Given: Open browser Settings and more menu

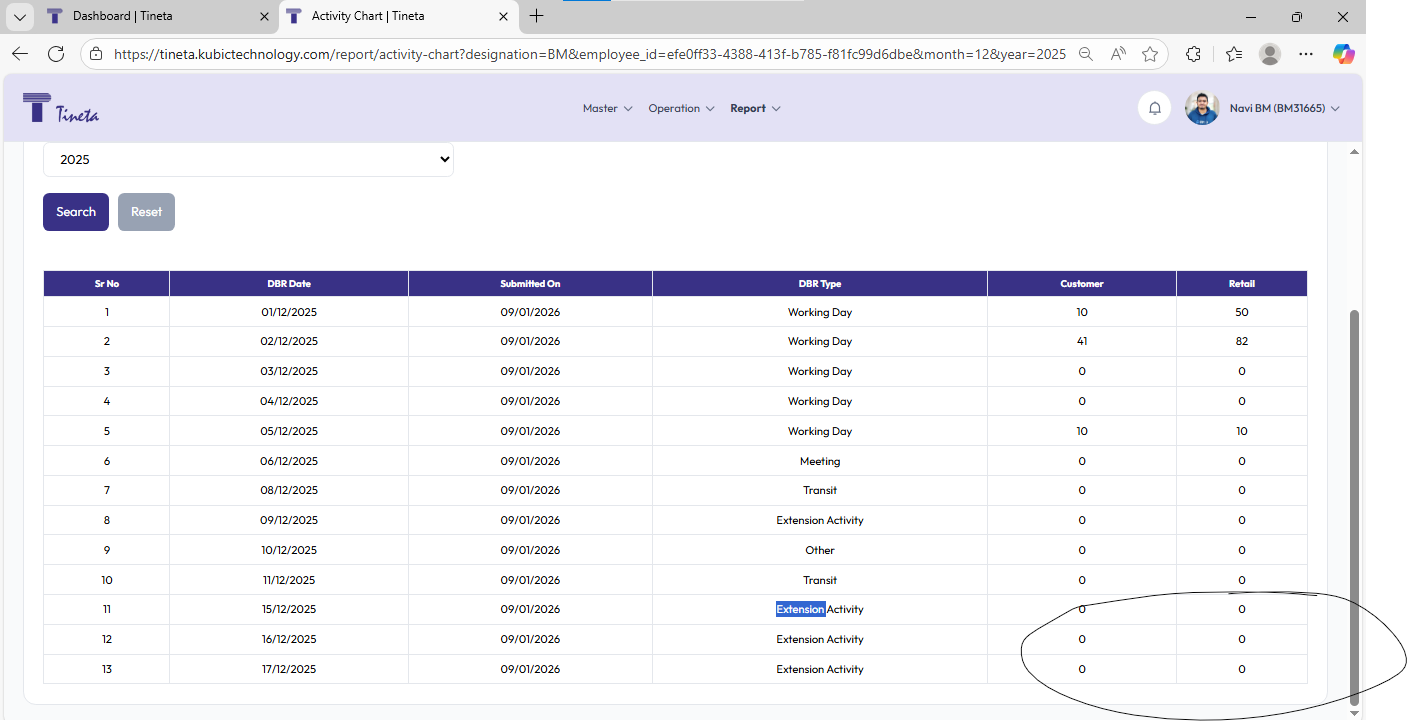Looking at the screenshot, I should point(1306,54).
